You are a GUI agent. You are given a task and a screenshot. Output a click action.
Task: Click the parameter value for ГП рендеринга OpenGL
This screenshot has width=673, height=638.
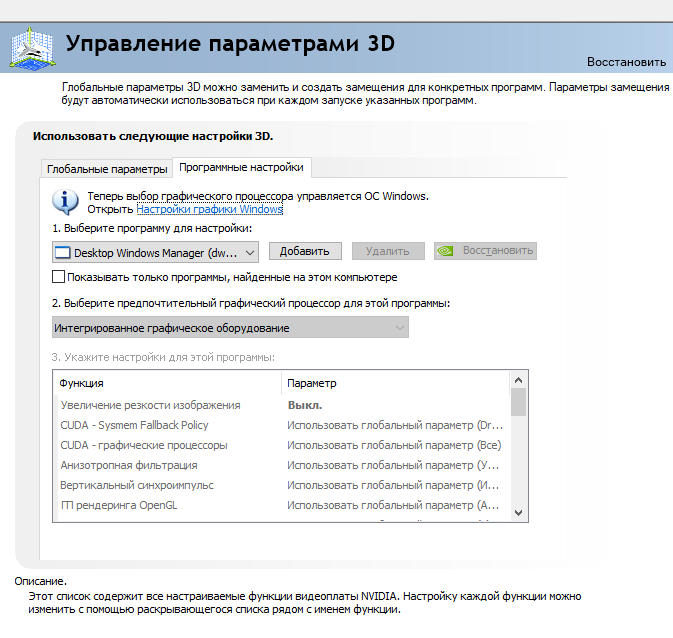pyautogui.click(x=393, y=505)
